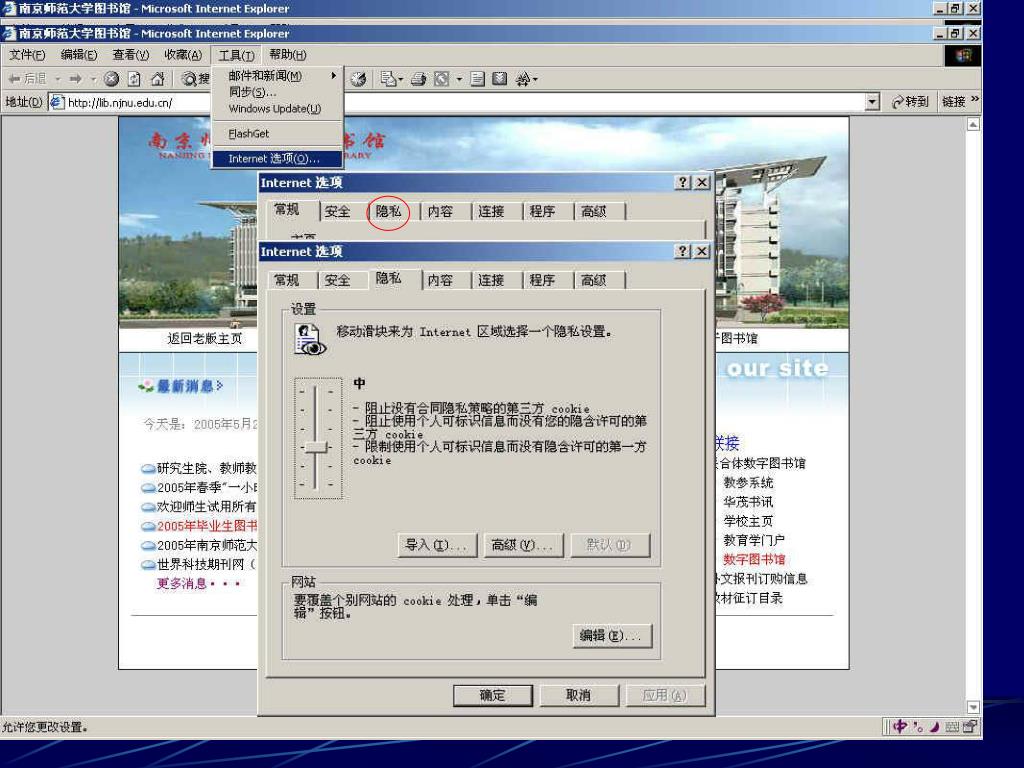Select the 程序 tab in front dialog

(542, 280)
